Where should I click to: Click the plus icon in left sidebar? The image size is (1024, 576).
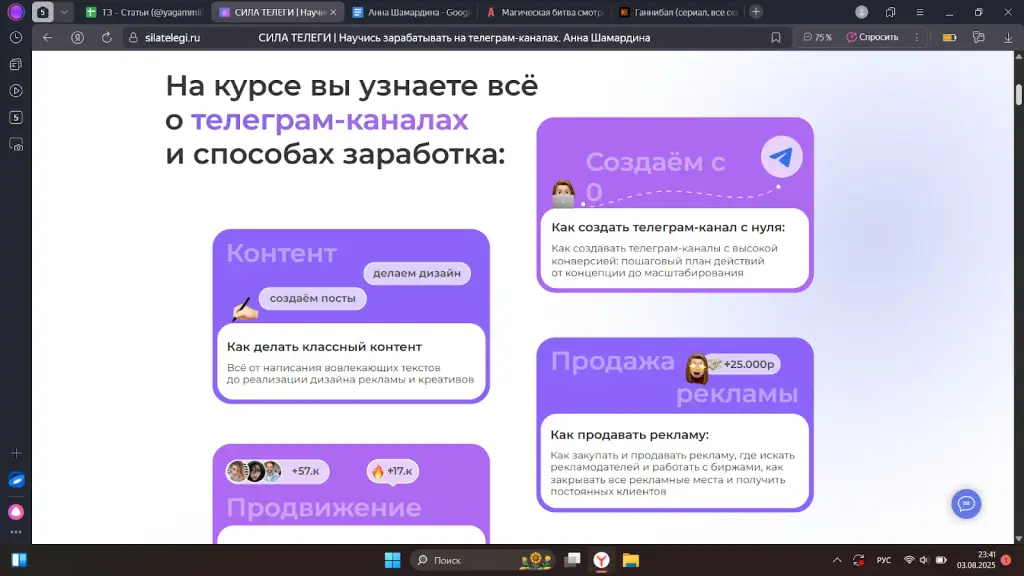point(16,453)
